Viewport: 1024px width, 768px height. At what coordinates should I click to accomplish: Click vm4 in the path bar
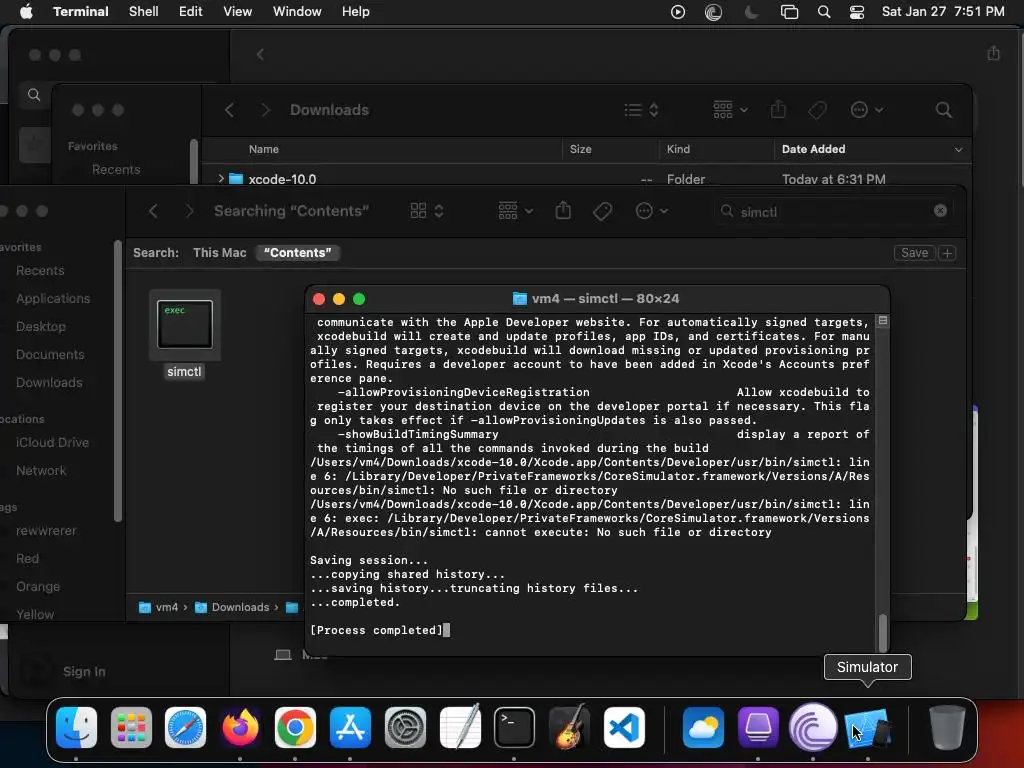point(159,607)
